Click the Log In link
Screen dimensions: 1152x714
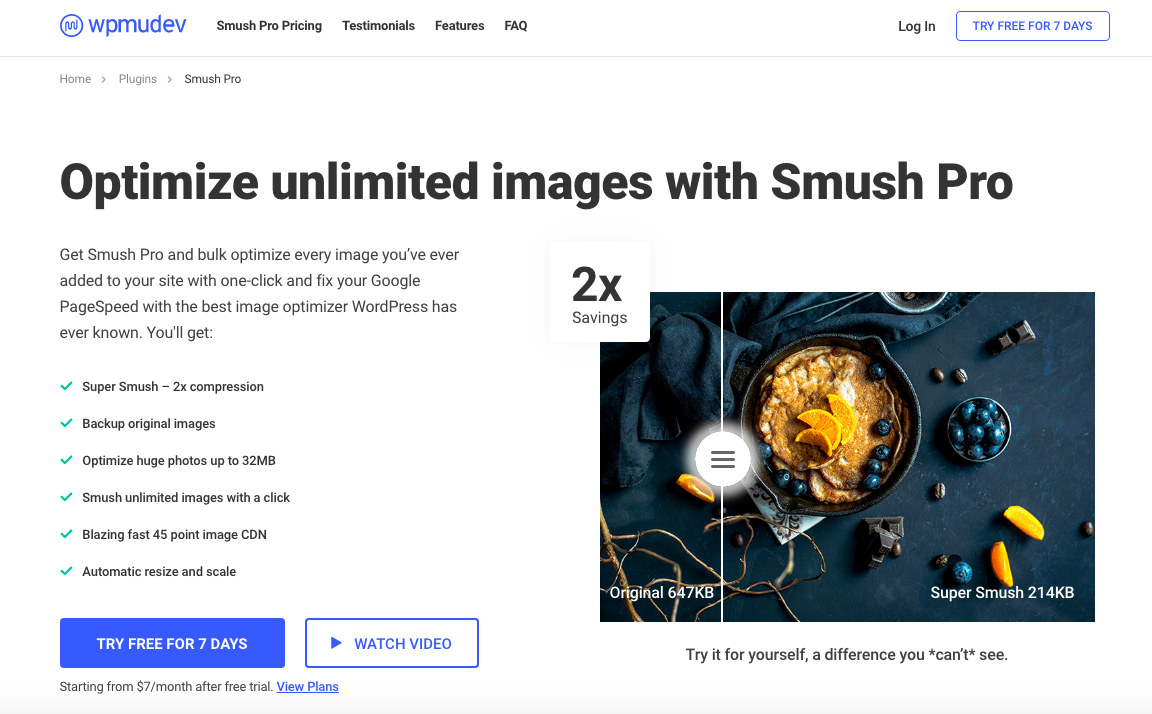point(916,26)
